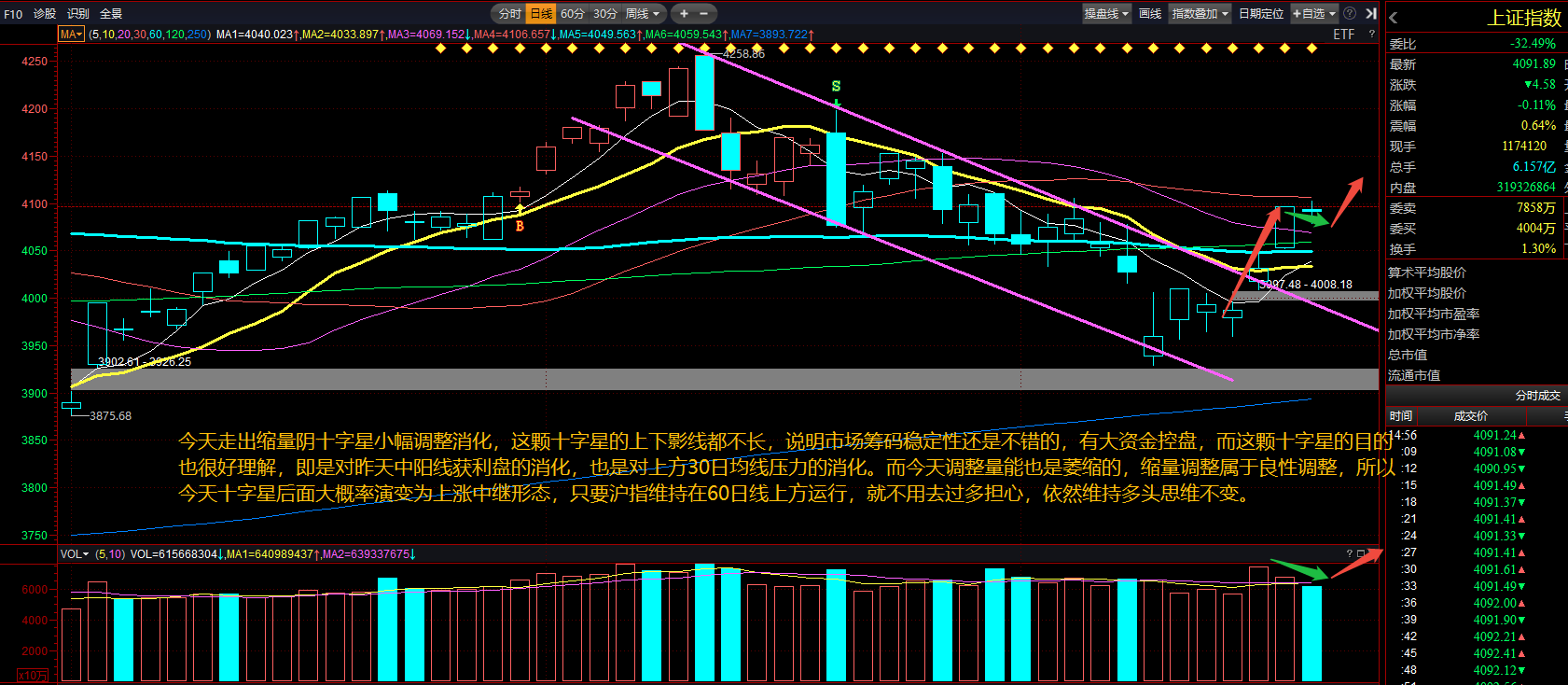This screenshot has height=685, width=1568.
Task: Click the 涨幅 value -0.11%
Action: click(x=1536, y=105)
